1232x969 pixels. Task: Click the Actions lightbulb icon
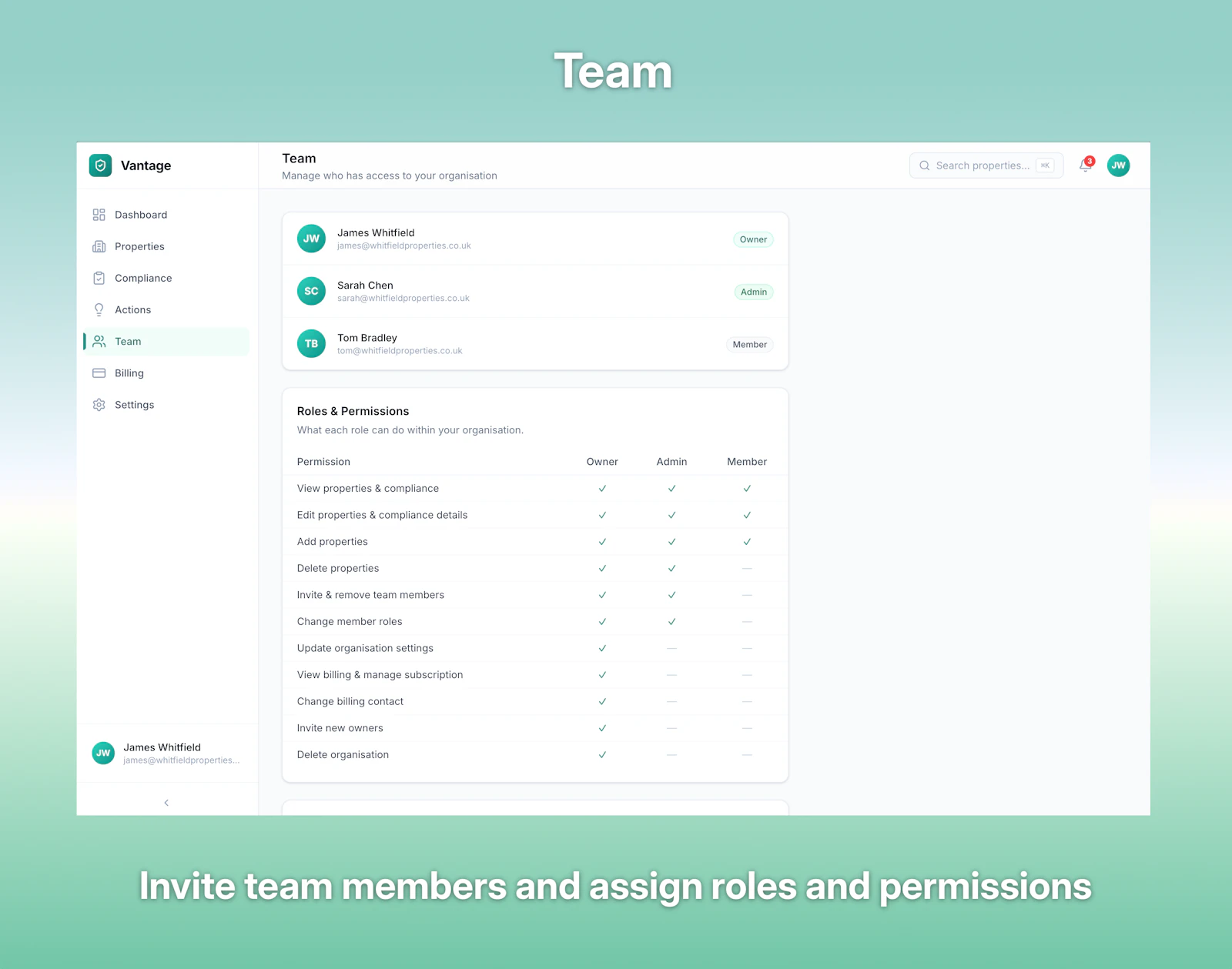coord(99,309)
